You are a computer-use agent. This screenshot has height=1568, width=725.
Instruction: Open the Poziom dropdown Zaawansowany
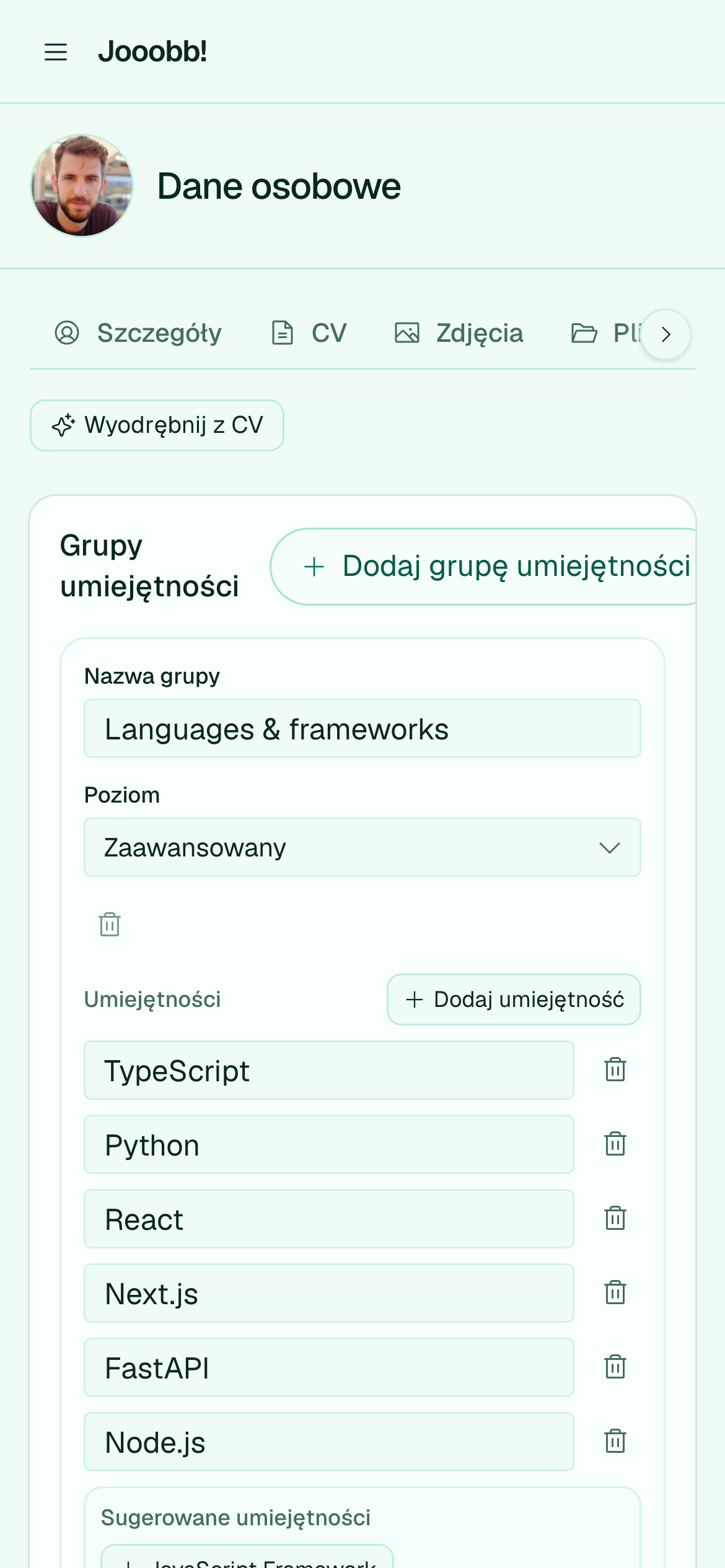(362, 847)
